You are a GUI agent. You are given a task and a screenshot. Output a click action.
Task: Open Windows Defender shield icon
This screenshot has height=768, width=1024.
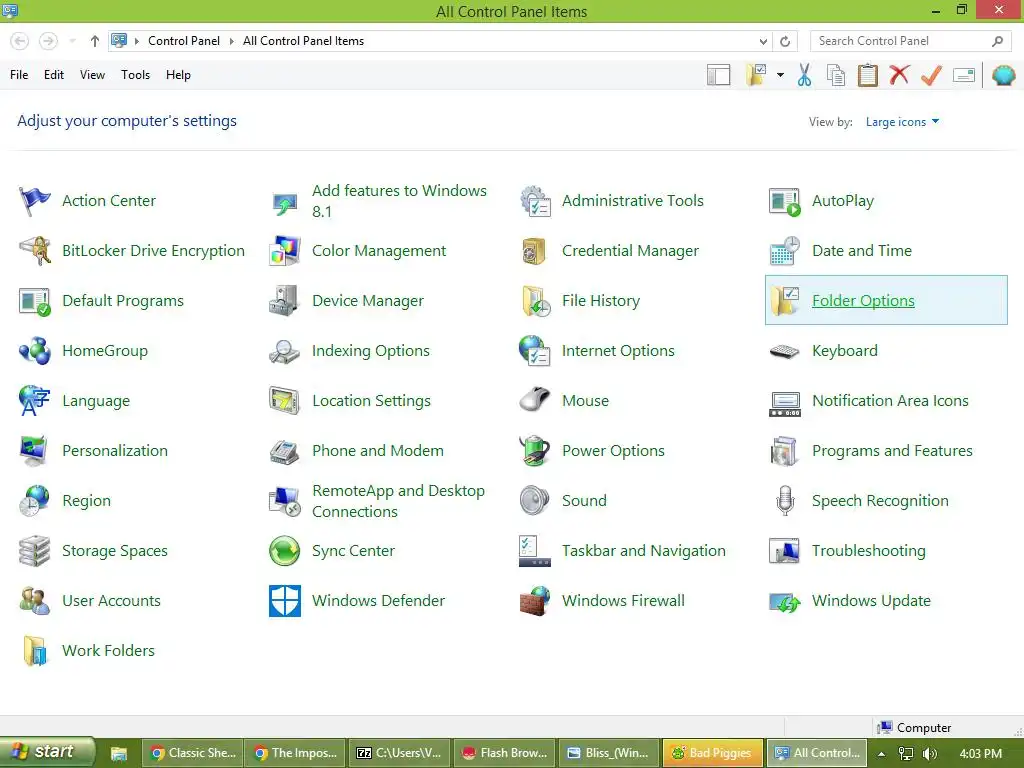coord(285,601)
